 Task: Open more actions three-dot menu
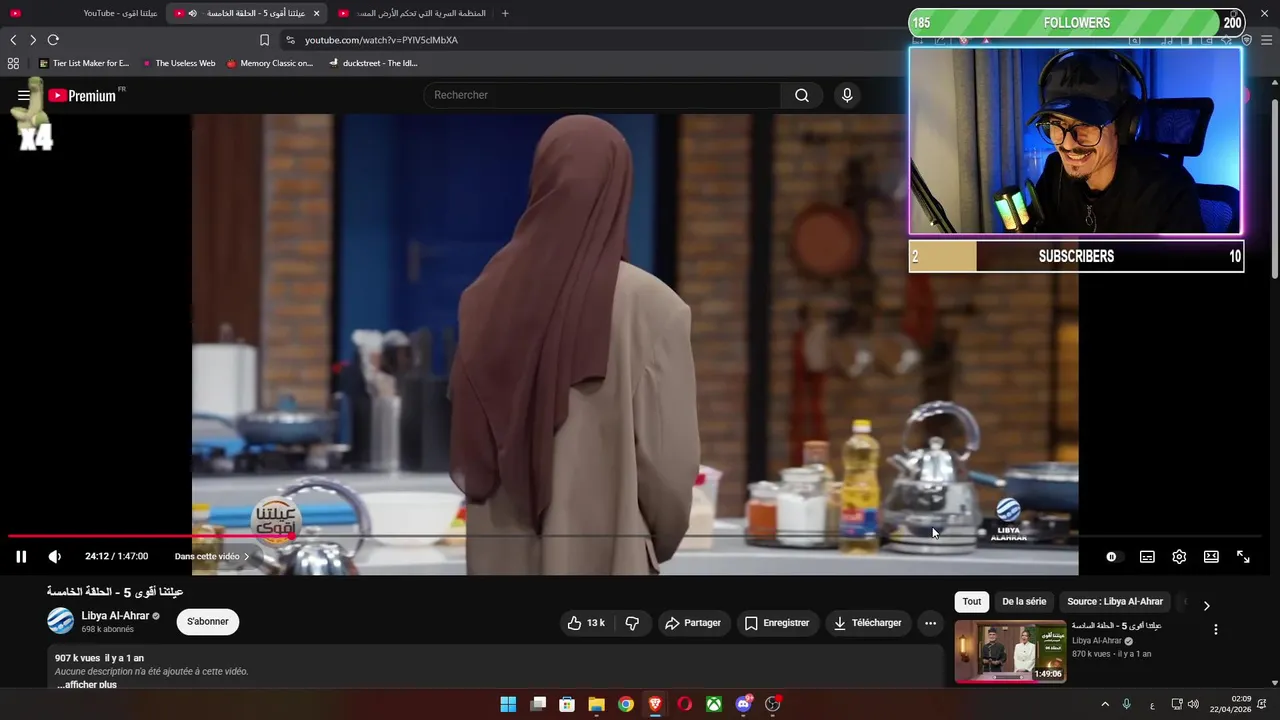(930, 623)
